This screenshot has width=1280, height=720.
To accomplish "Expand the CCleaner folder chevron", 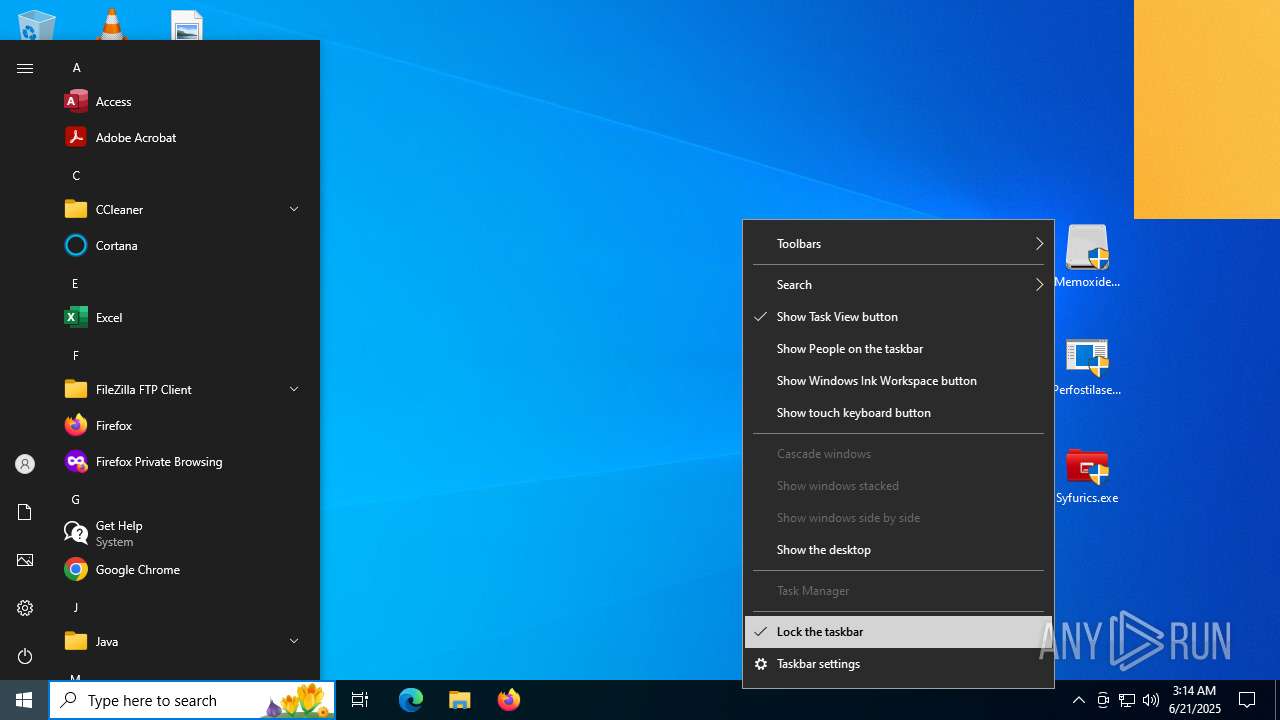I will point(294,209).
